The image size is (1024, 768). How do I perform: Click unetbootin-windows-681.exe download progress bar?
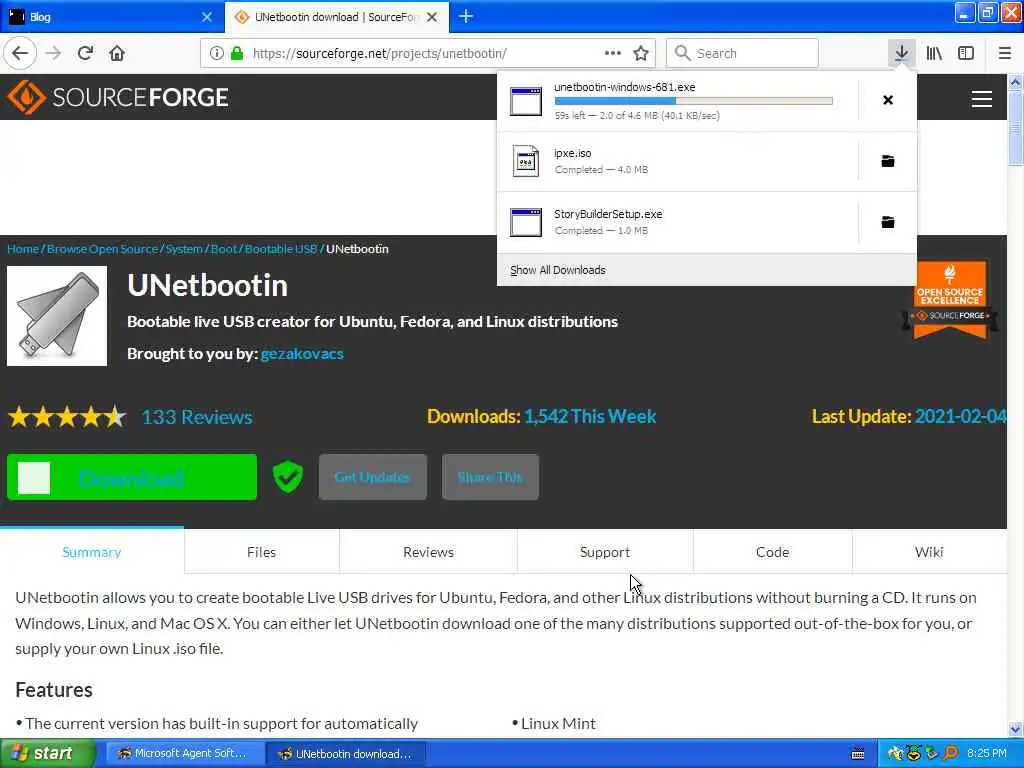click(x=694, y=101)
